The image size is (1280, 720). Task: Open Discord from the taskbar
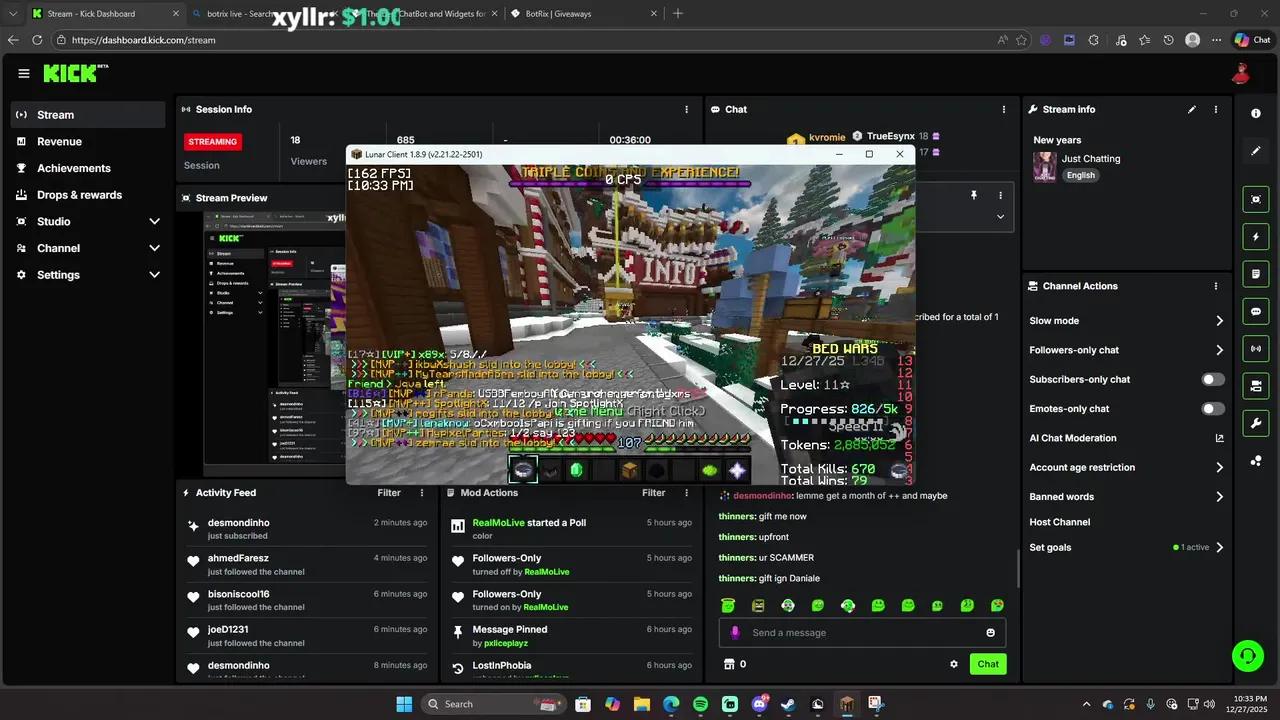[759, 704]
